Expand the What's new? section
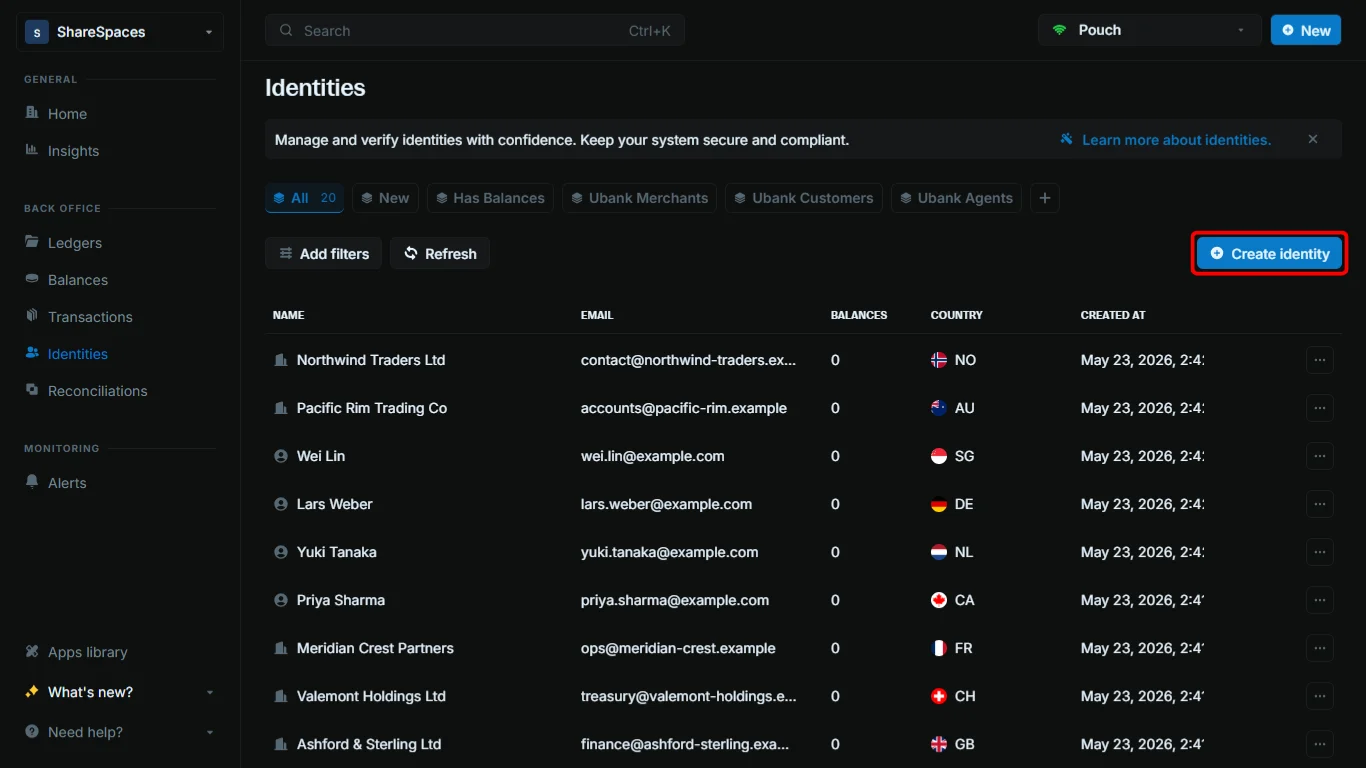The height and width of the screenshot is (768, 1366). (x=120, y=692)
